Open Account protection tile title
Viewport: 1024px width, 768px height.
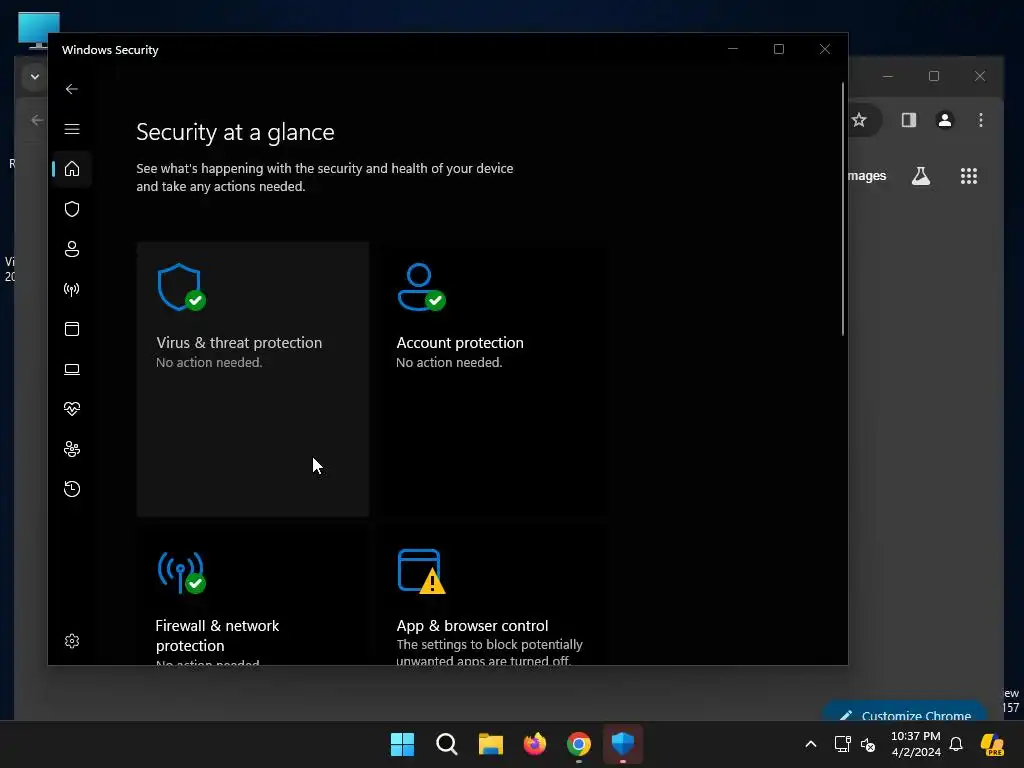[460, 343]
